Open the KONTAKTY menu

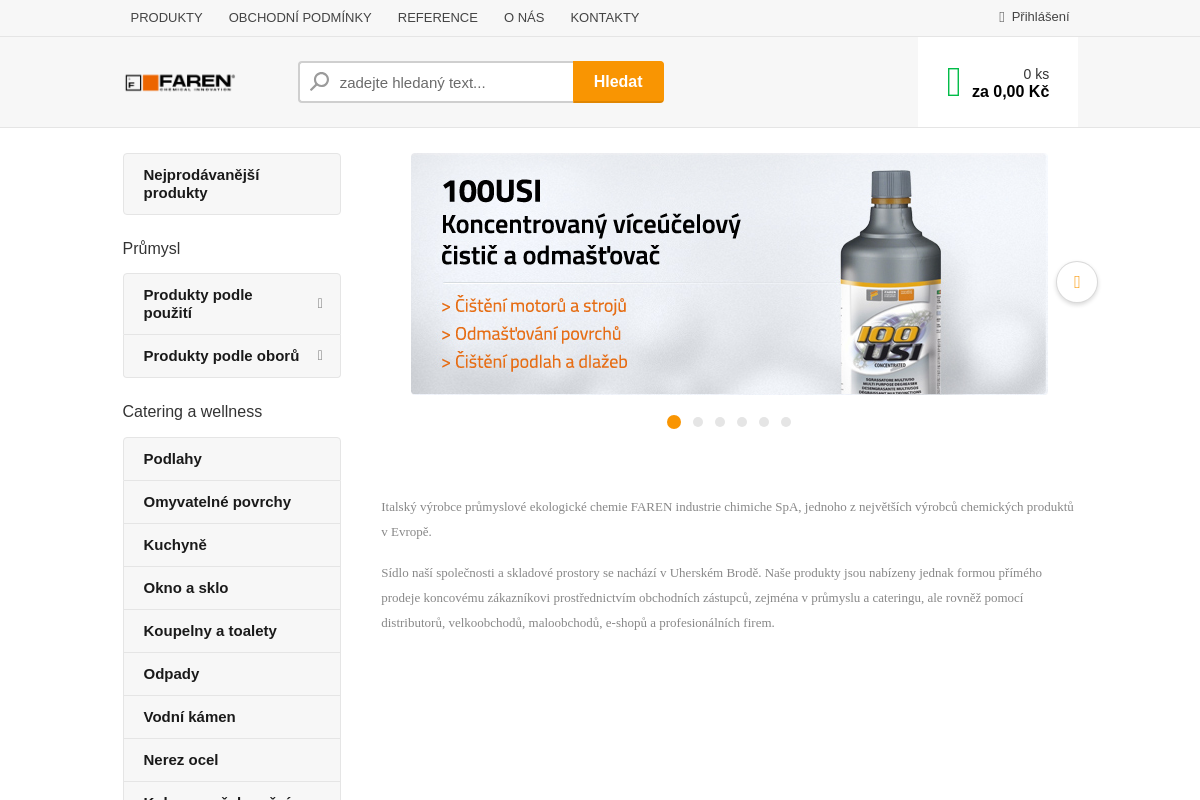tap(604, 17)
